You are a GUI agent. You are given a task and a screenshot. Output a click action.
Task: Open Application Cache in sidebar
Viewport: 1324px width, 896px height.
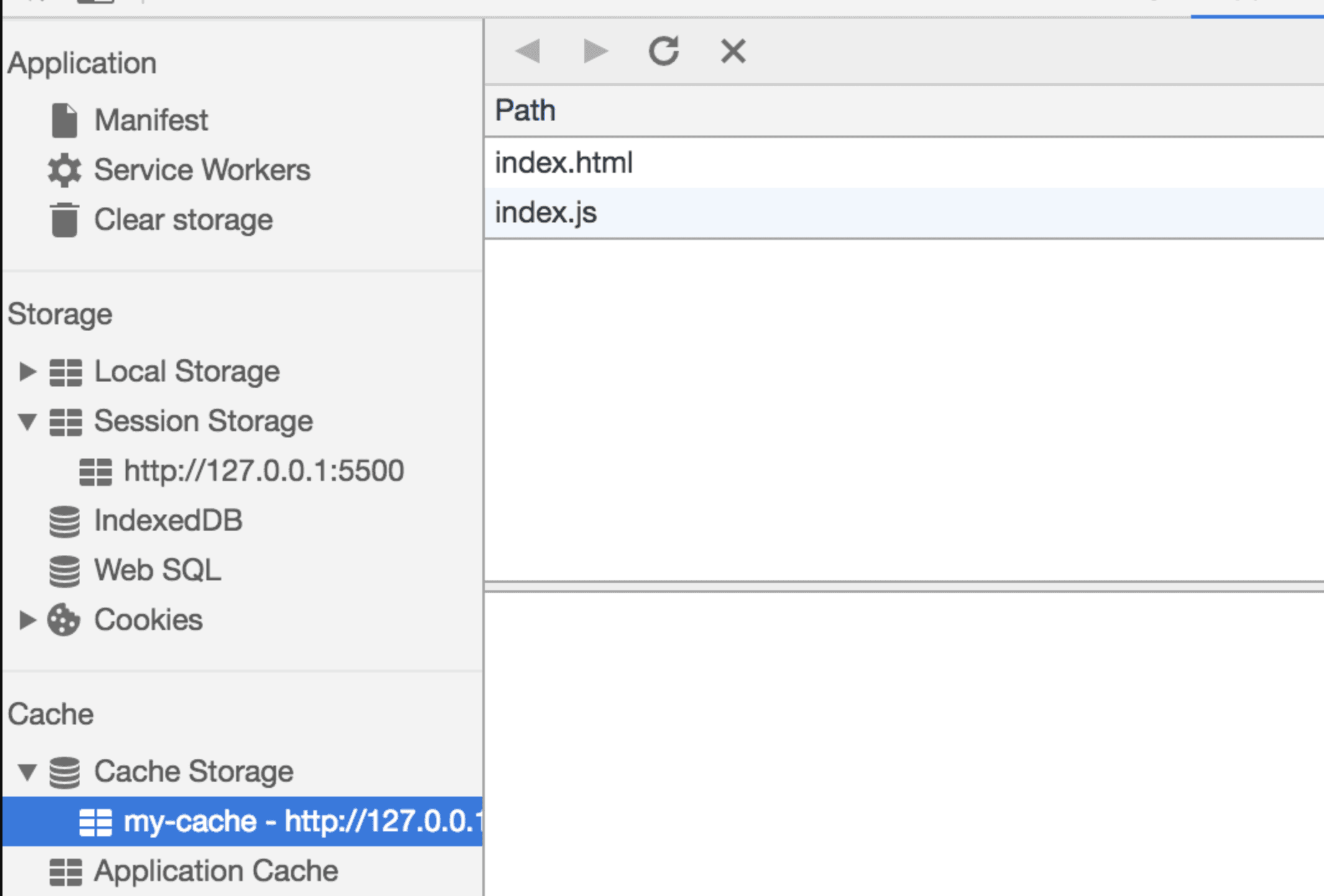216,871
